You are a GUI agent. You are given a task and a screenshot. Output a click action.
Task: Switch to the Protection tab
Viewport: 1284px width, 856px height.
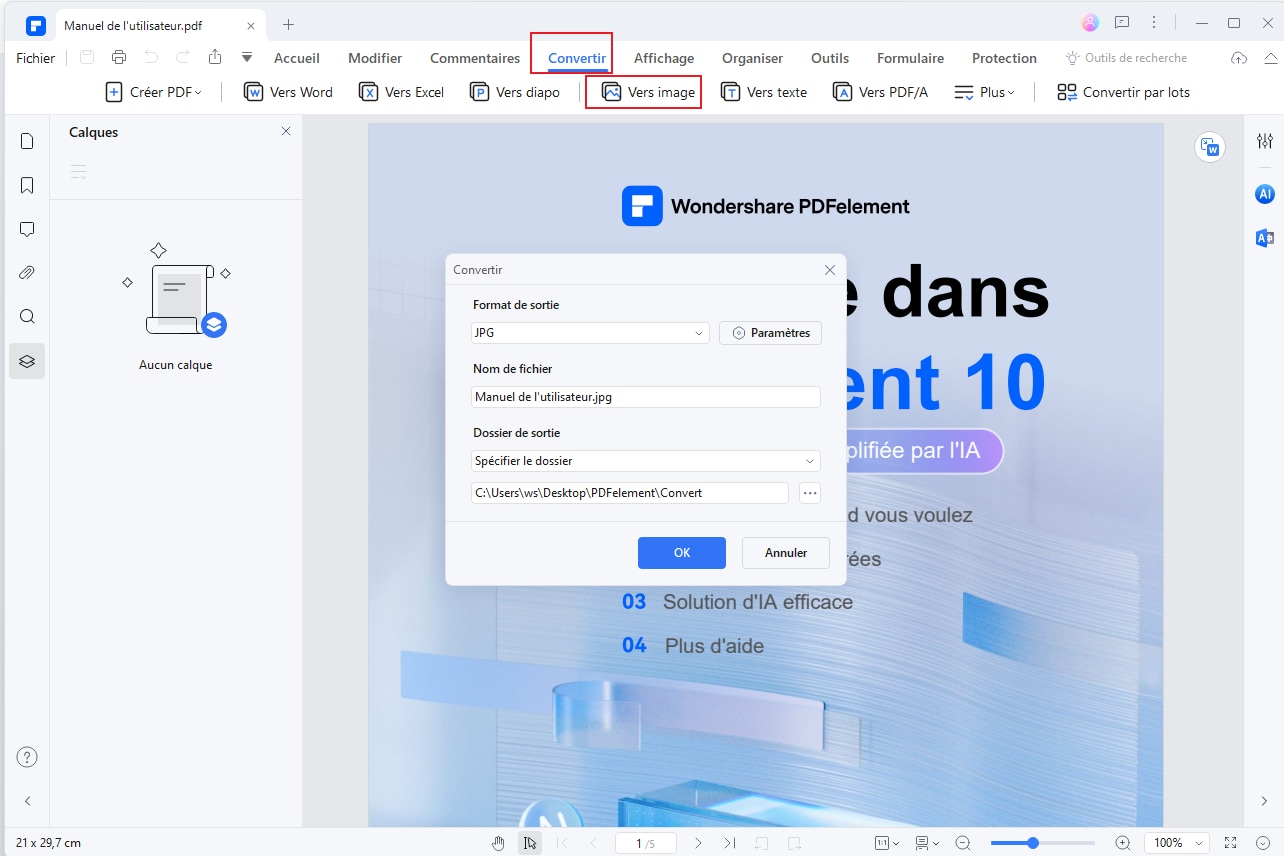point(1004,58)
